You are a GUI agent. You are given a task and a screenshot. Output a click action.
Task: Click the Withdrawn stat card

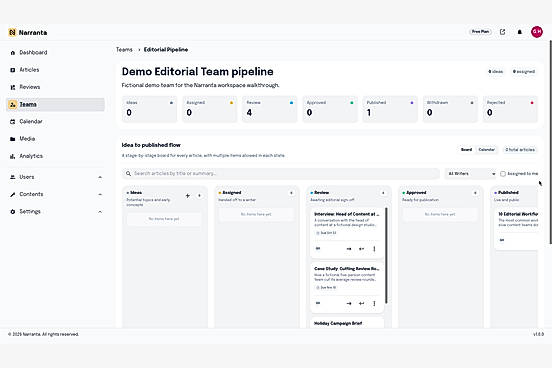point(450,109)
